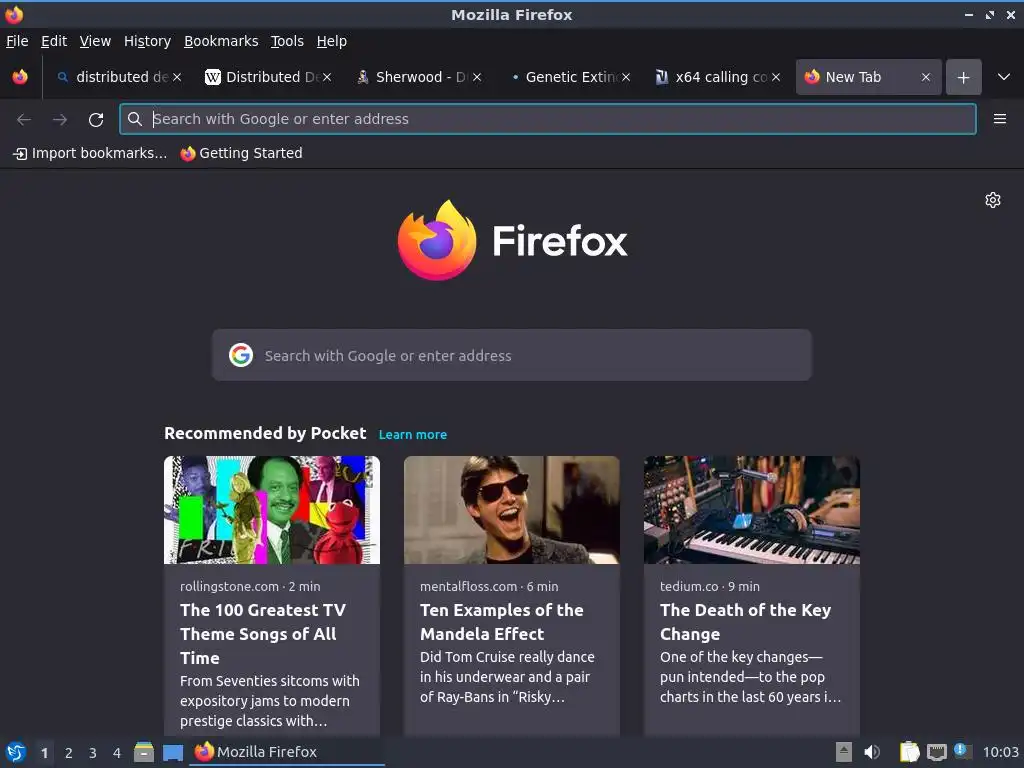The height and width of the screenshot is (768, 1024).
Task: Open 'The Death of the Key Change' article
Action: click(745, 622)
